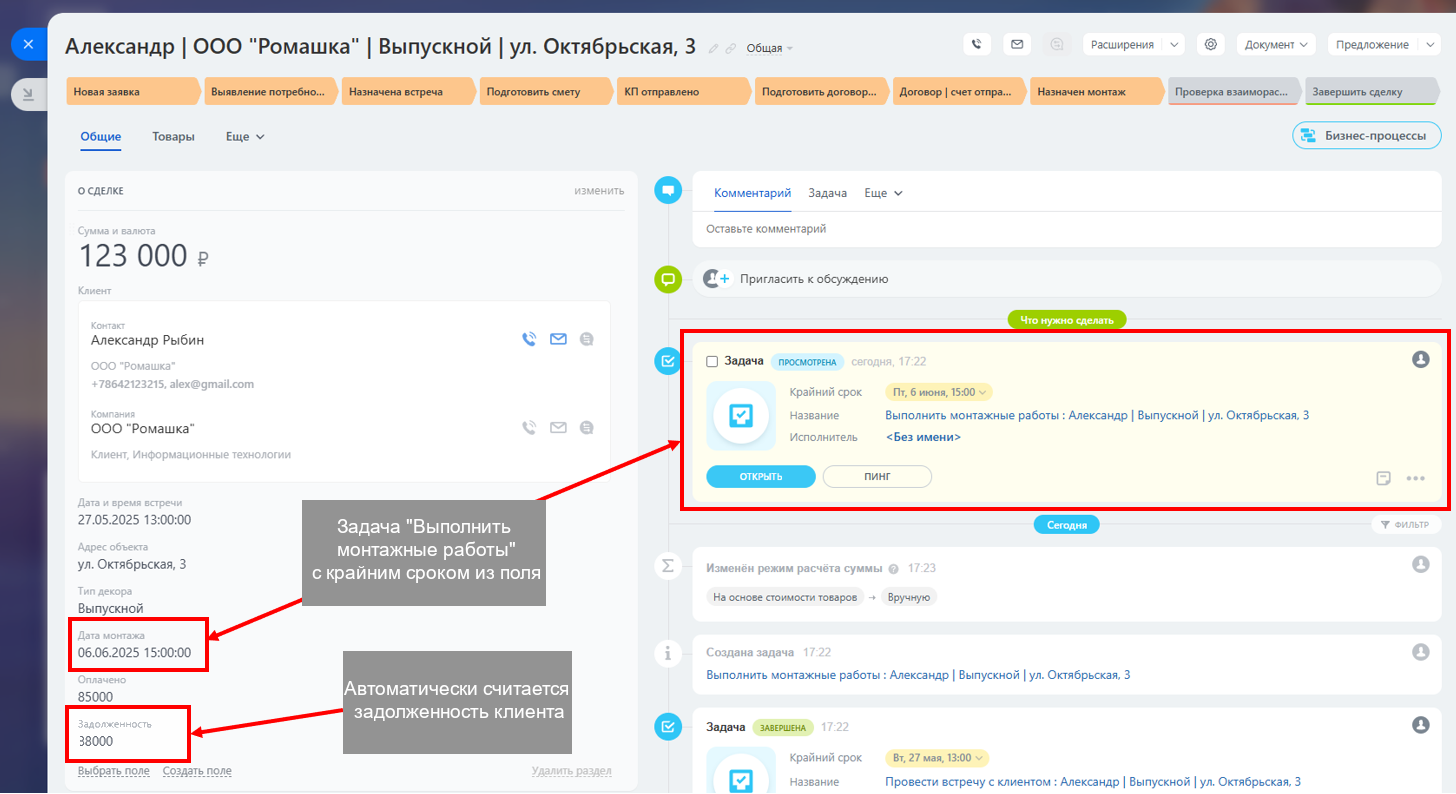Viewport: 1456px width, 794px height.
Task: Click the note icon in the yellow task card
Action: click(1384, 478)
